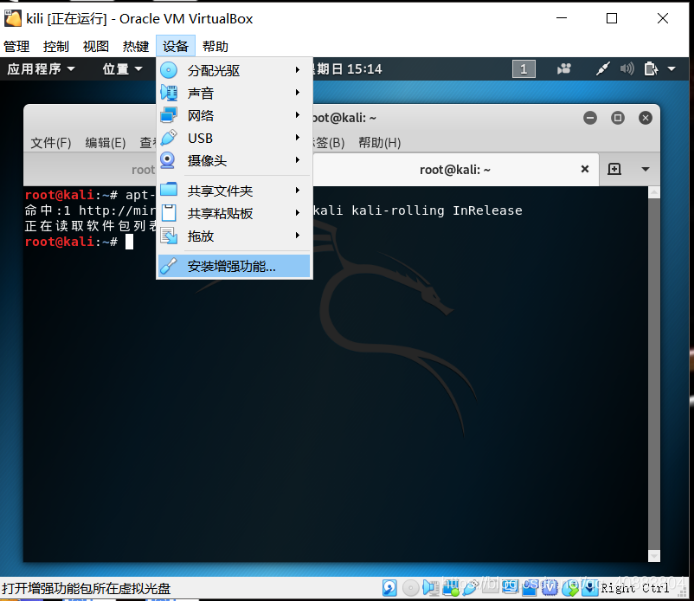695x602 pixels.
Task: Open a new terminal tab with plus icon
Action: pyautogui.click(x=614, y=169)
